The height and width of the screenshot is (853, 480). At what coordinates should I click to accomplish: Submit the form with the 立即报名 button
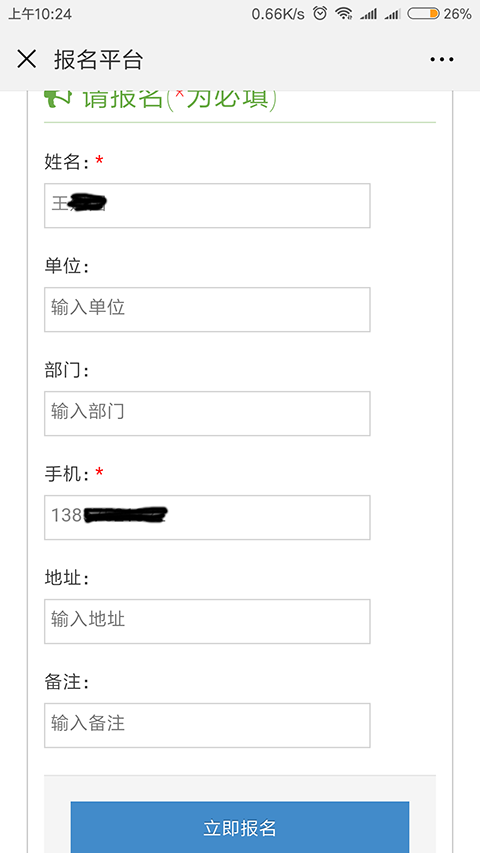(240, 827)
